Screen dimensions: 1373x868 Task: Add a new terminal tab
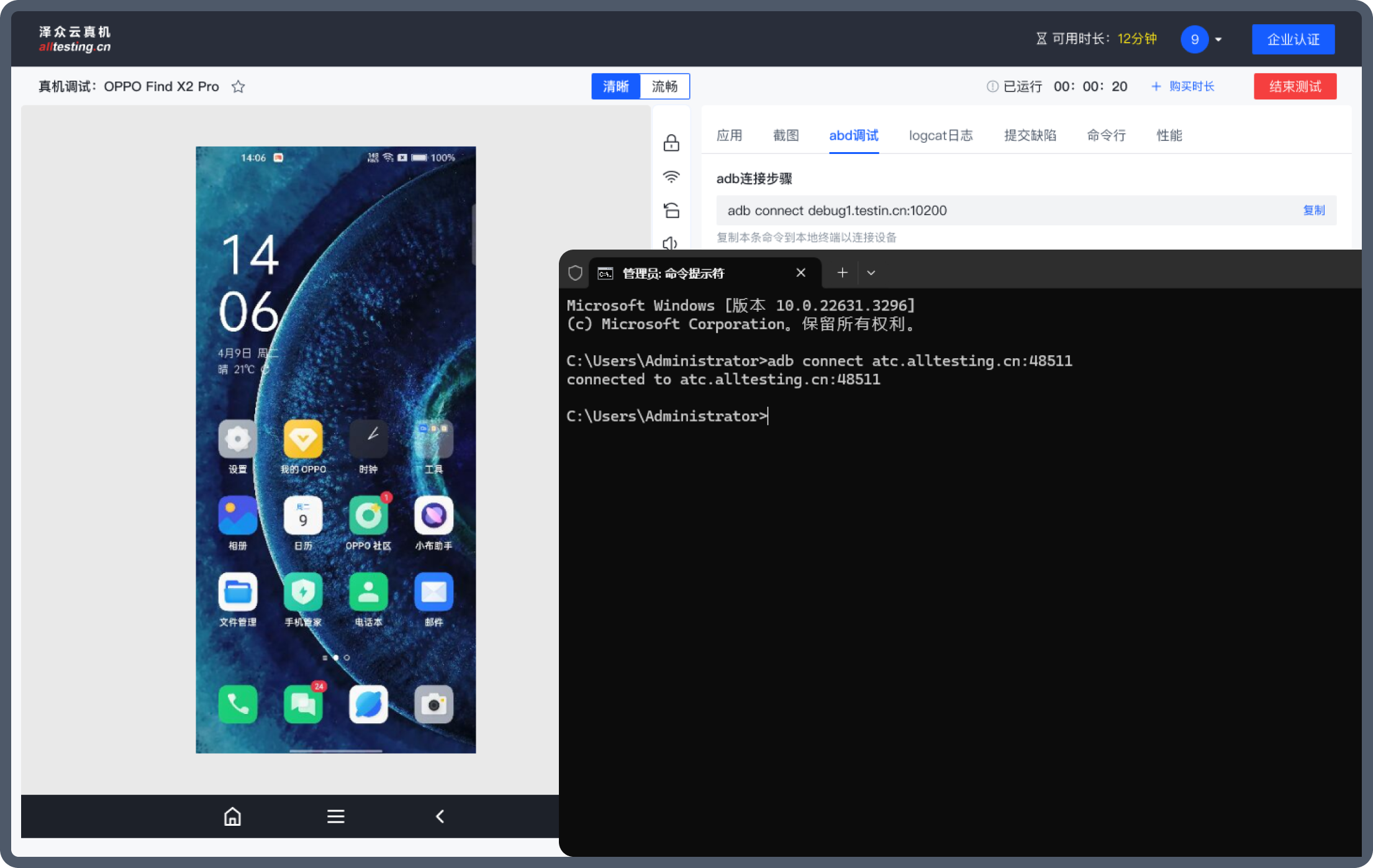[x=842, y=273]
